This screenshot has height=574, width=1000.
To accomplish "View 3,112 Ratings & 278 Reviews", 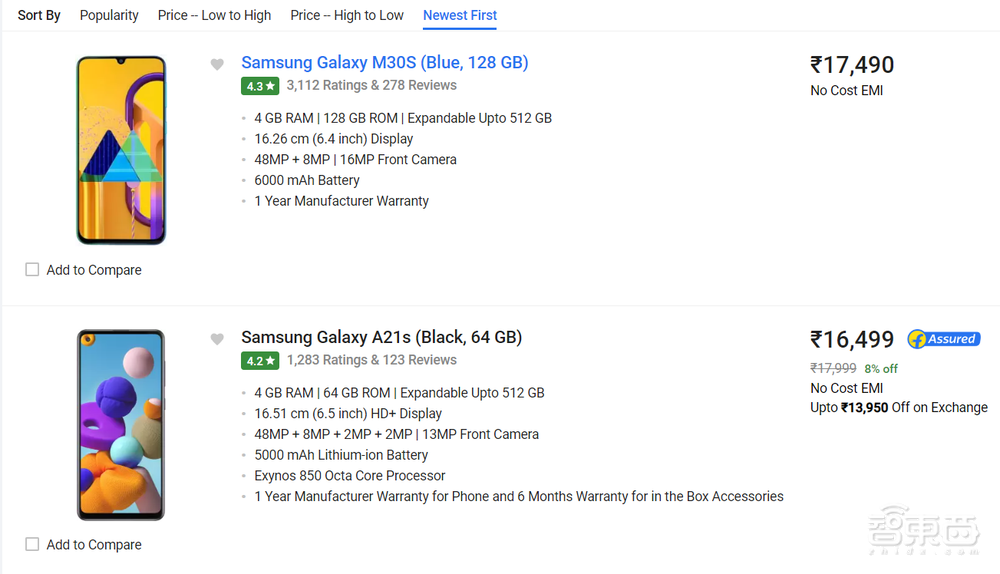I will pos(371,86).
